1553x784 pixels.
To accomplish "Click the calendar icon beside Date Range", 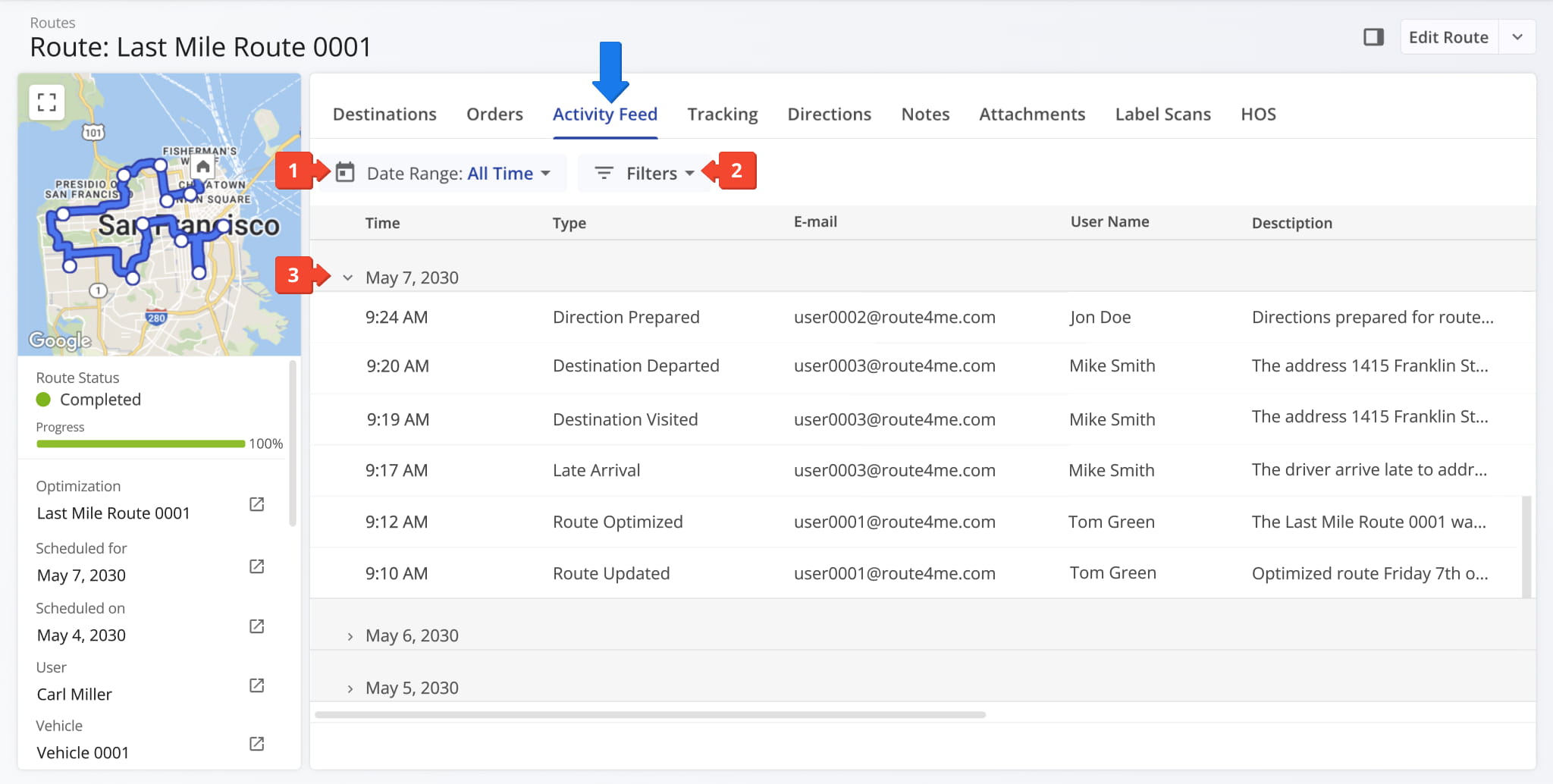I will (x=345, y=173).
